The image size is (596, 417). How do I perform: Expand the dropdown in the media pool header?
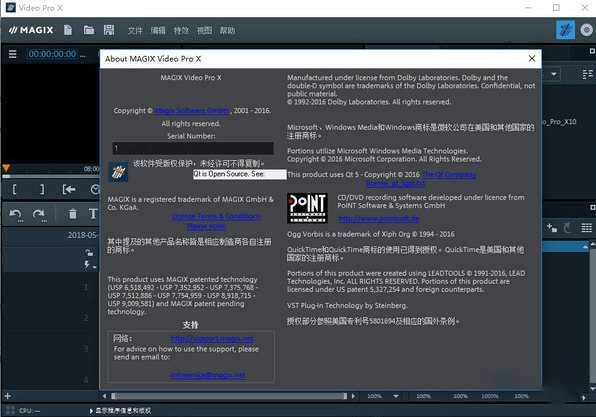point(554,74)
